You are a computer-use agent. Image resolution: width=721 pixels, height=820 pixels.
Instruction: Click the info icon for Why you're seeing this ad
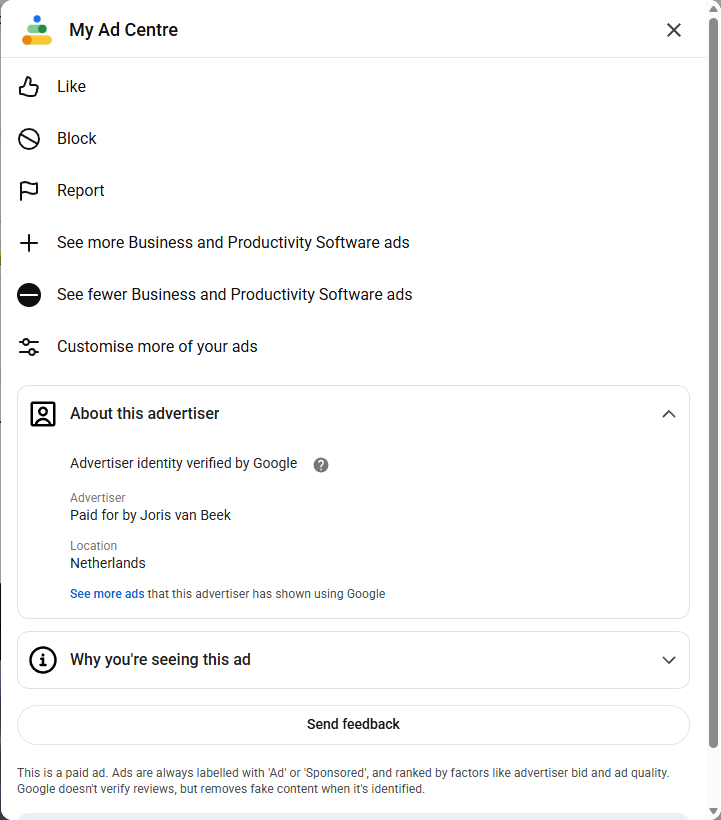43,660
